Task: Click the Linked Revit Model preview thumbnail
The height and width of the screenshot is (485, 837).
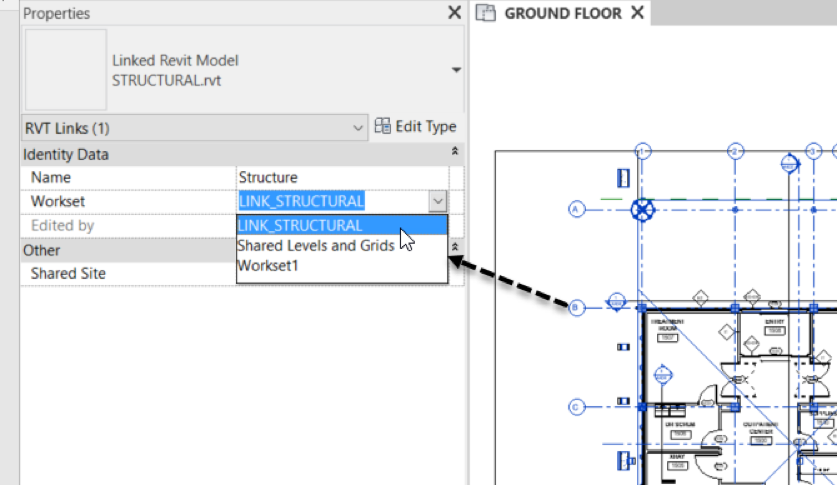Action: (x=66, y=70)
